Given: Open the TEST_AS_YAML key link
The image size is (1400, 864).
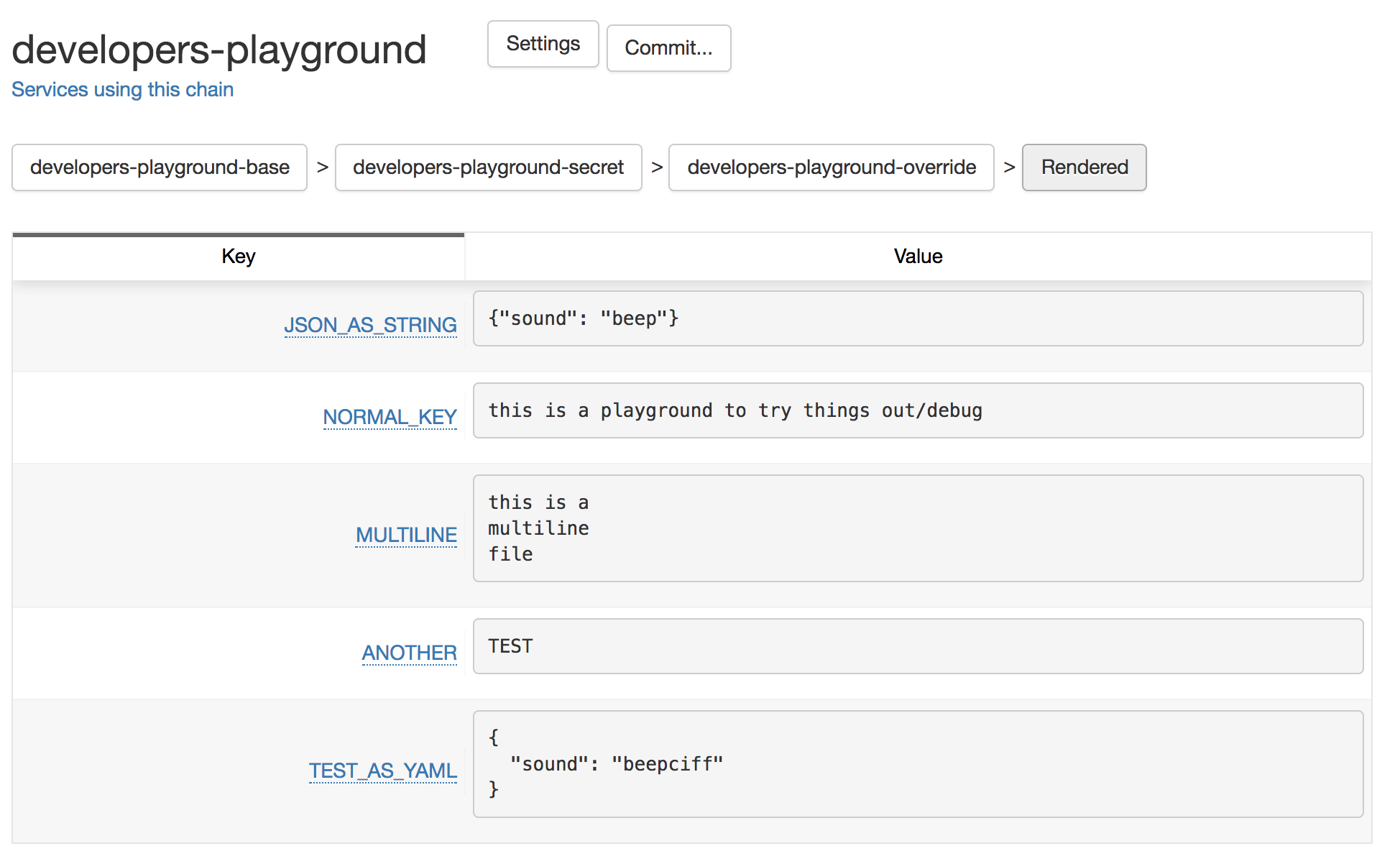Looking at the screenshot, I should pos(382,771).
